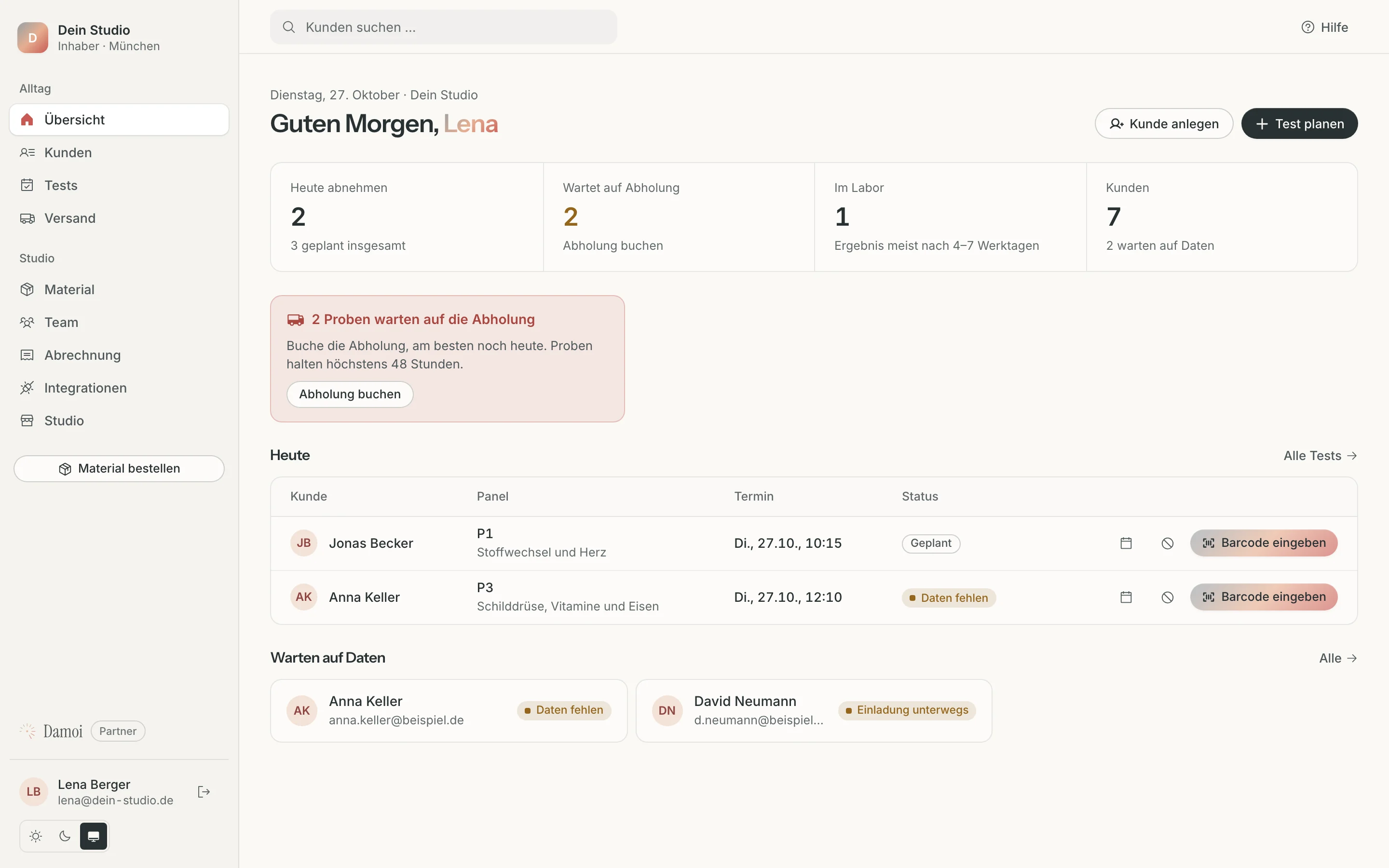
Task: Open Abrechnung in sidebar
Action: [119, 355]
